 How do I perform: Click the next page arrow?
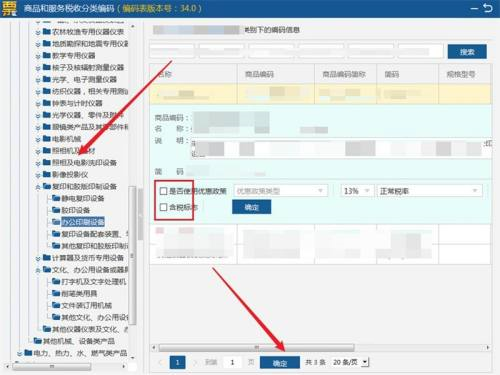[x=195, y=362]
